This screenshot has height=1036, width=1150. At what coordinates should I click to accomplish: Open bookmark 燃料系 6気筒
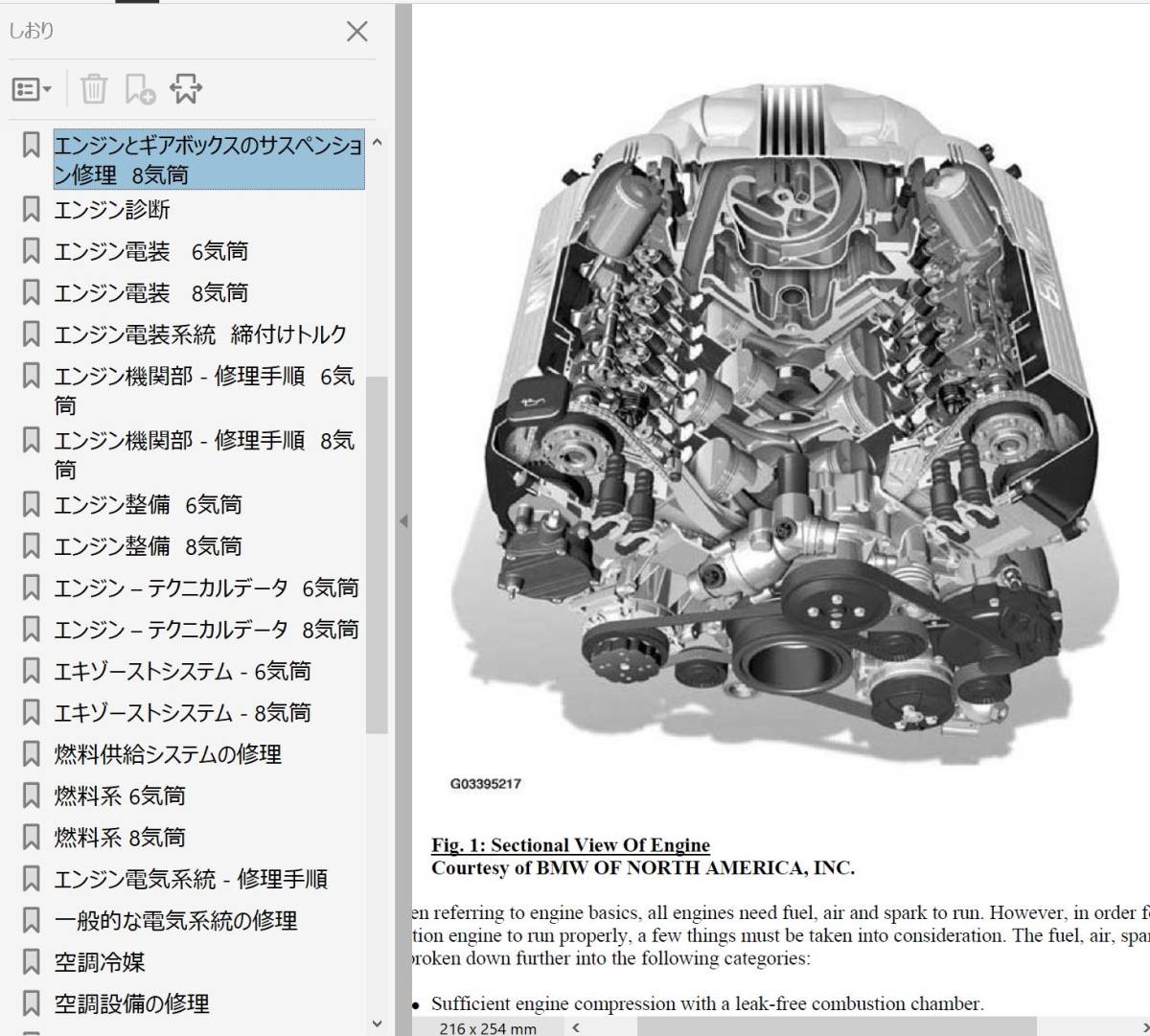(120, 796)
